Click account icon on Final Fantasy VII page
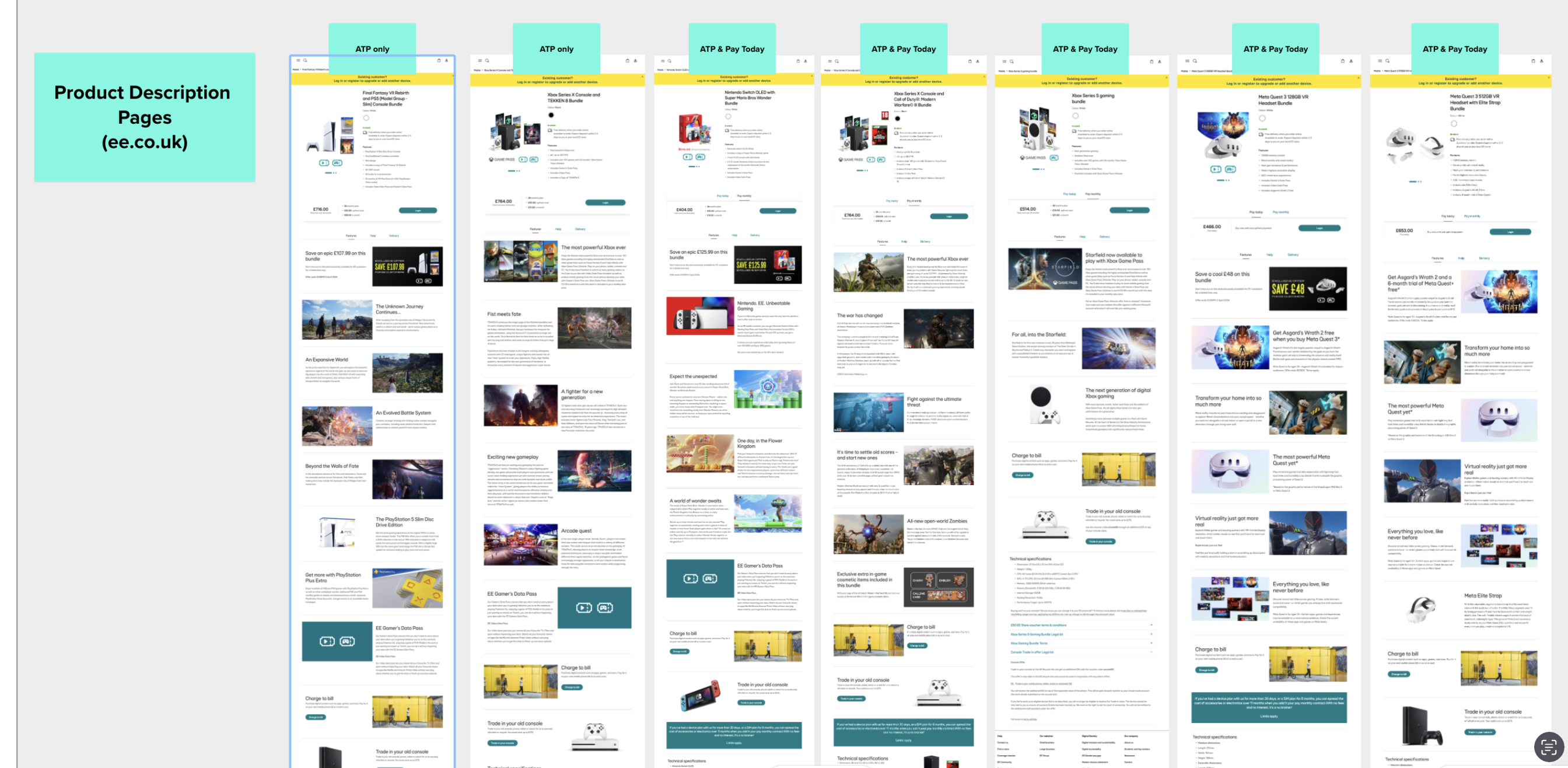1568x768 pixels. tap(446, 60)
